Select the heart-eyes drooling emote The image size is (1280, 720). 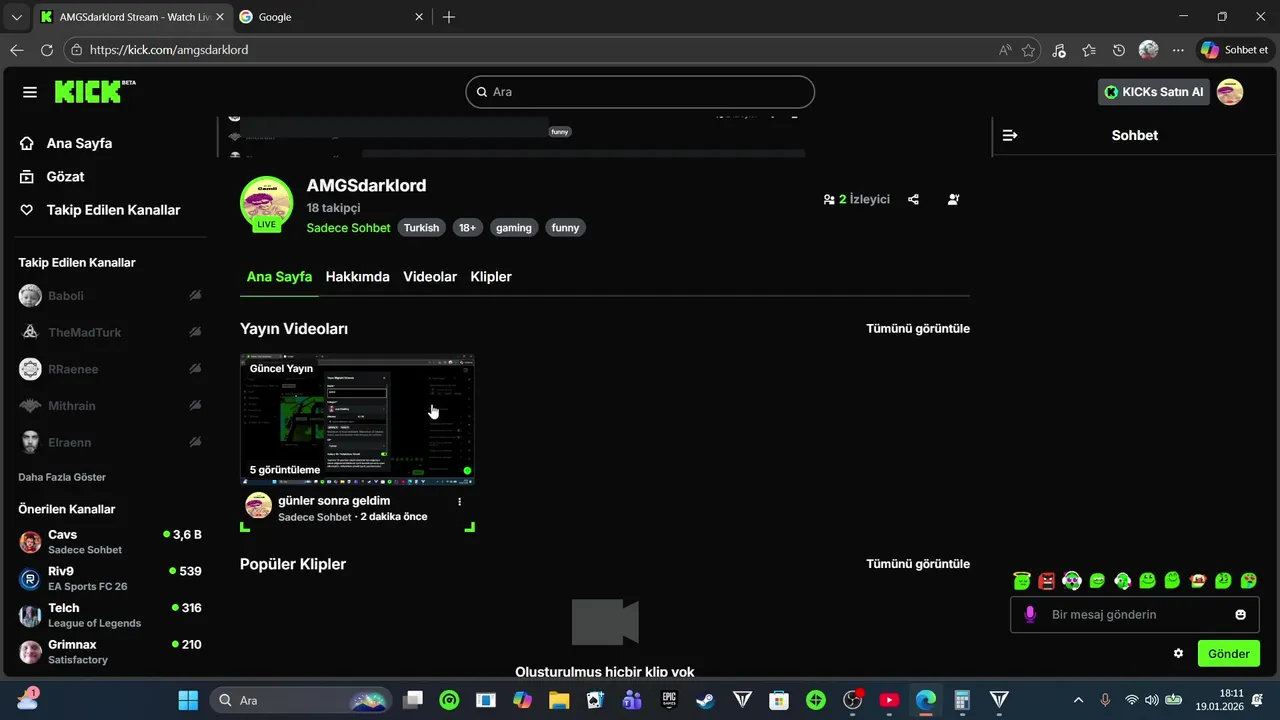1249,580
